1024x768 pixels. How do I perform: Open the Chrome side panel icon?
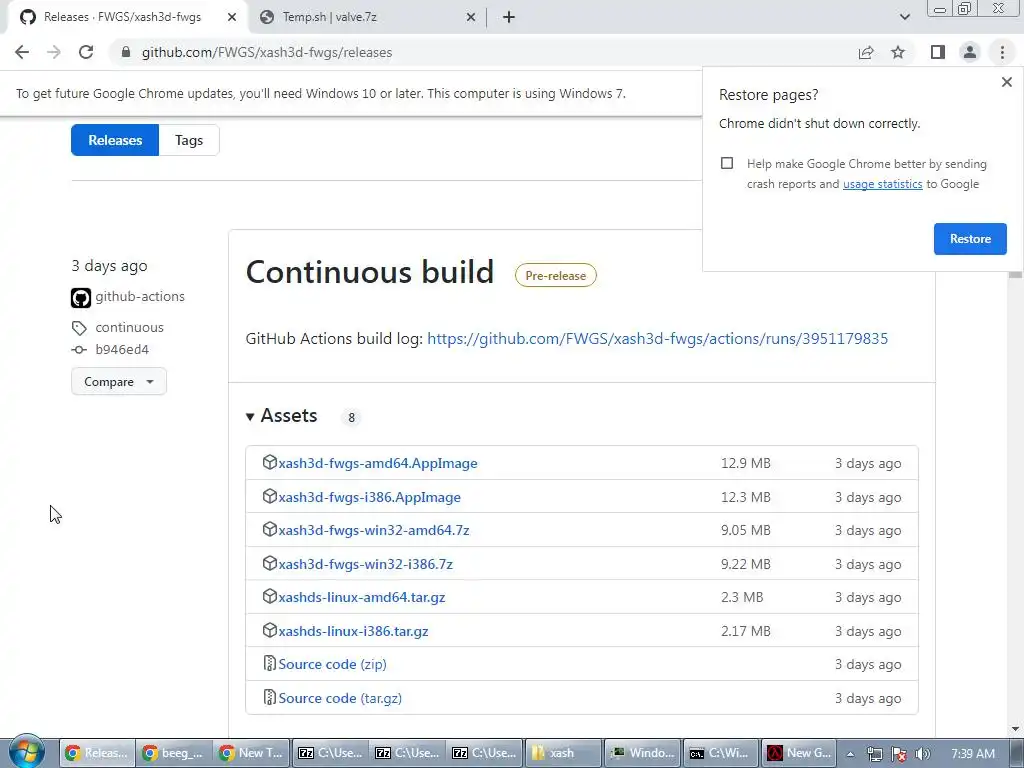[x=938, y=52]
